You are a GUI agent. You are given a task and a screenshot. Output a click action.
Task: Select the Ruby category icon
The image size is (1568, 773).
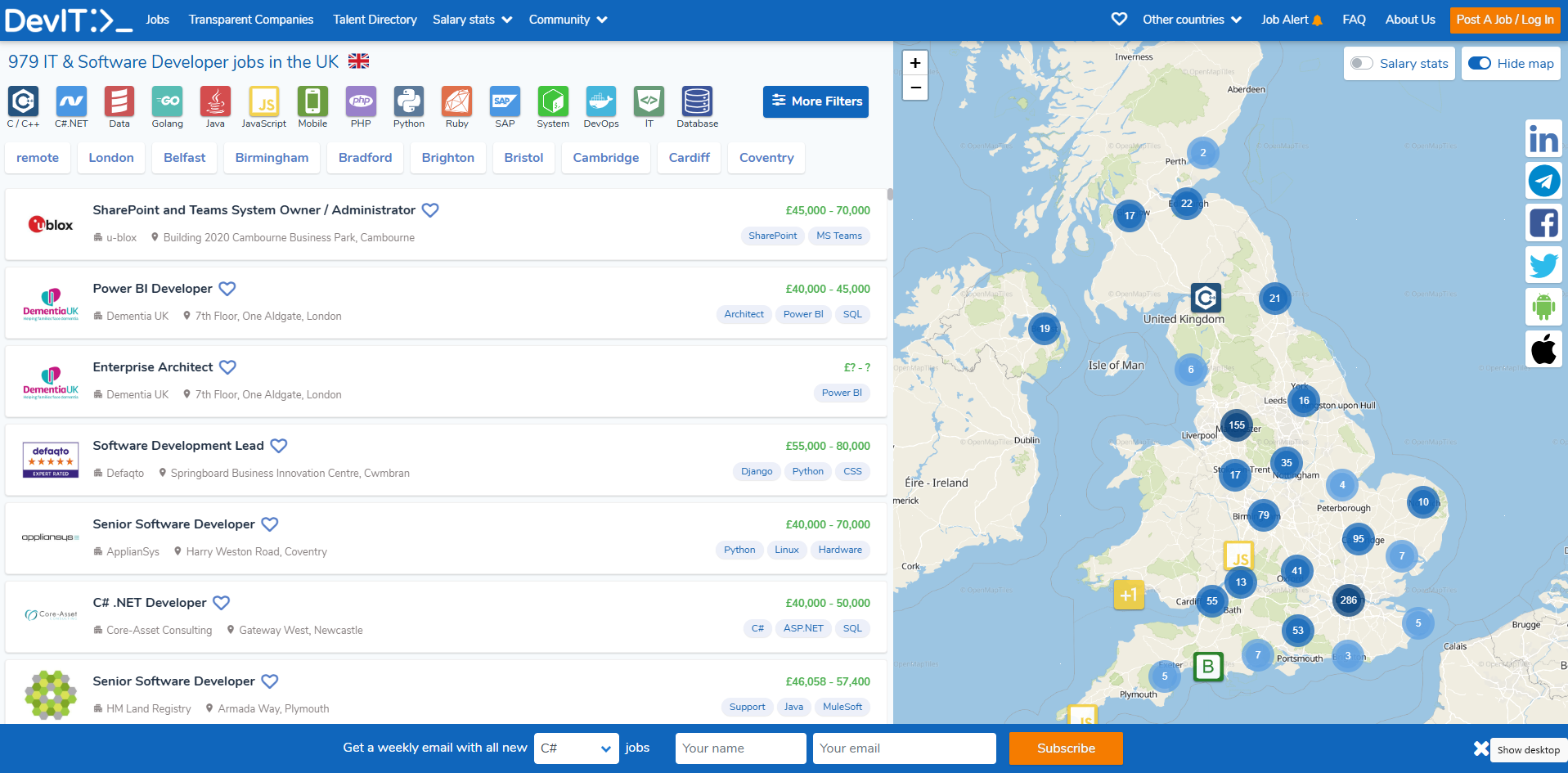[457, 101]
